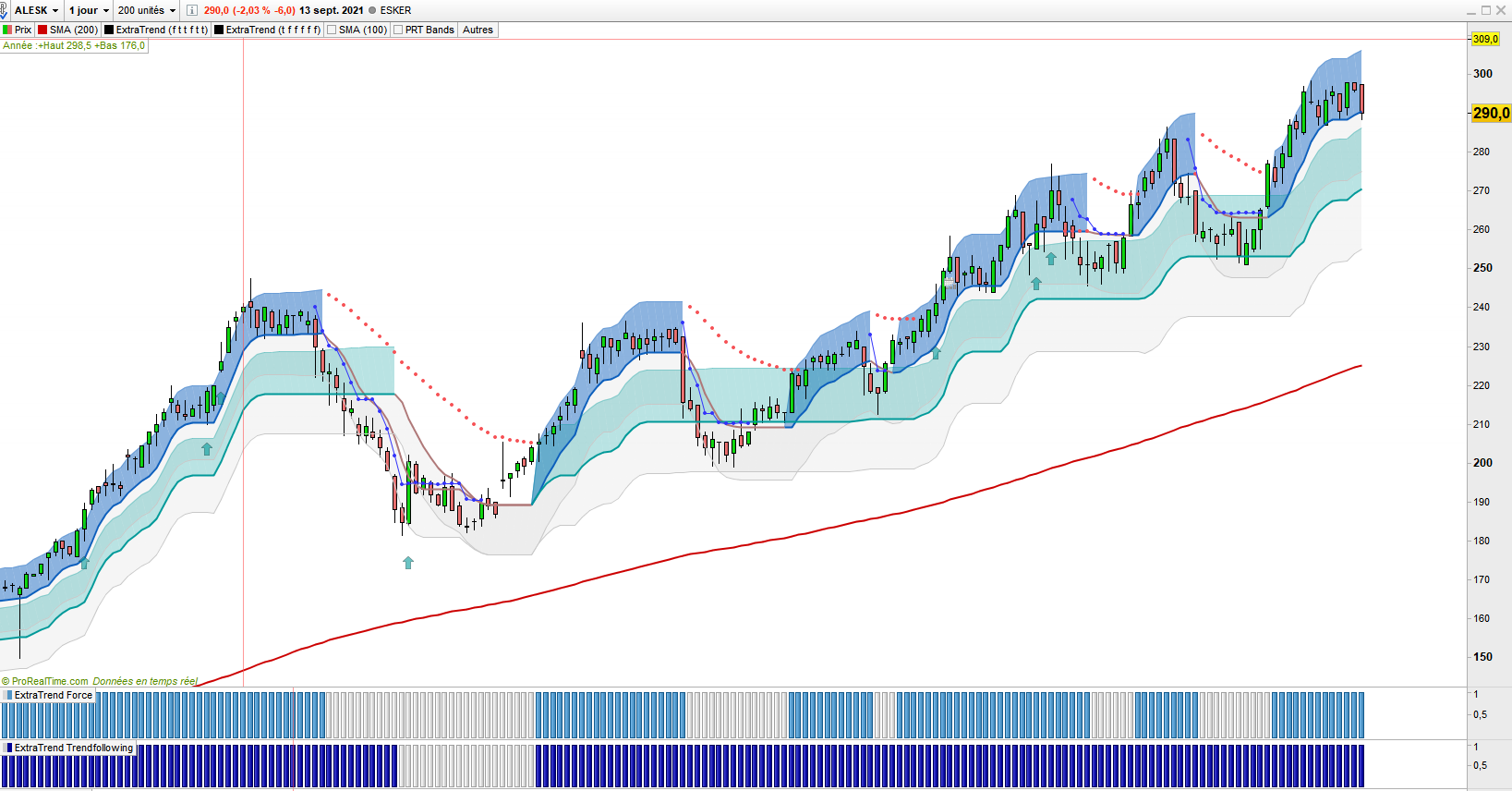Select the Prix label tab
1512x791 pixels.
(23, 30)
